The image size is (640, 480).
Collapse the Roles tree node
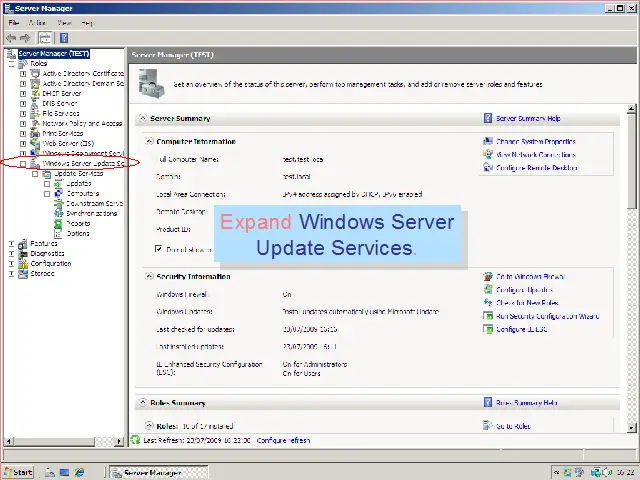(x=11, y=64)
